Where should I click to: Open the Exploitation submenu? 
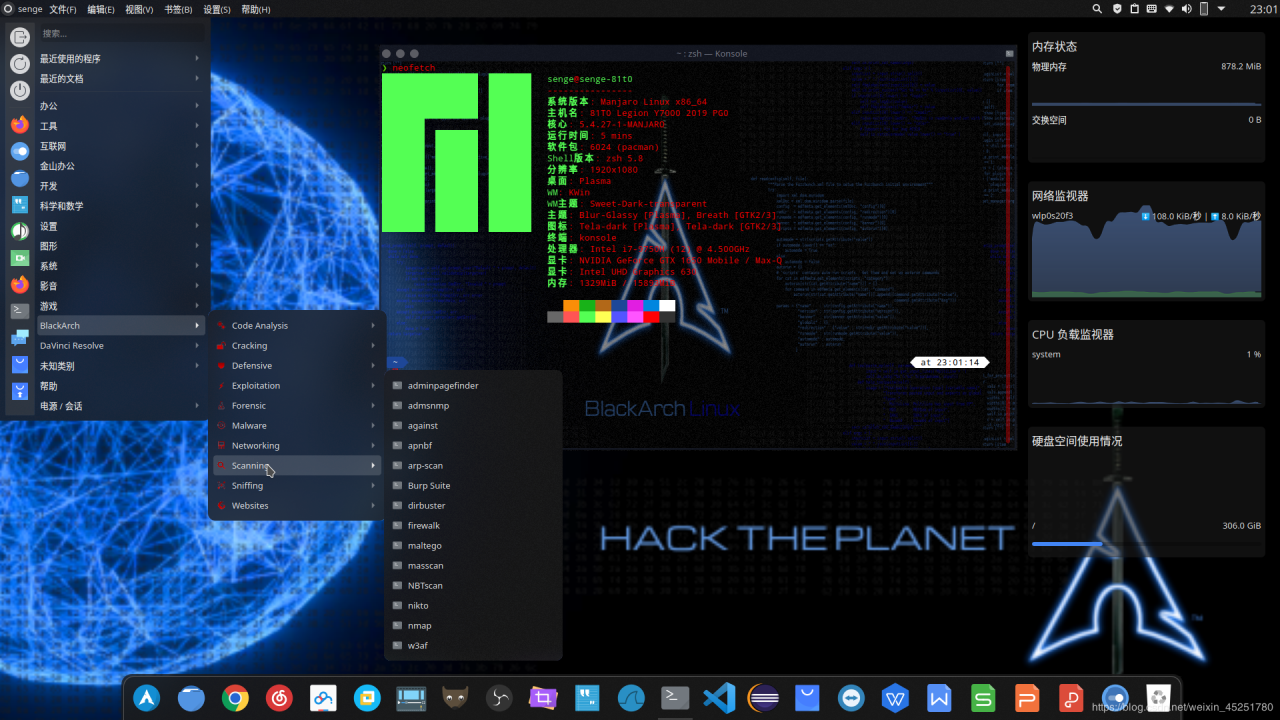pyautogui.click(x=297, y=386)
